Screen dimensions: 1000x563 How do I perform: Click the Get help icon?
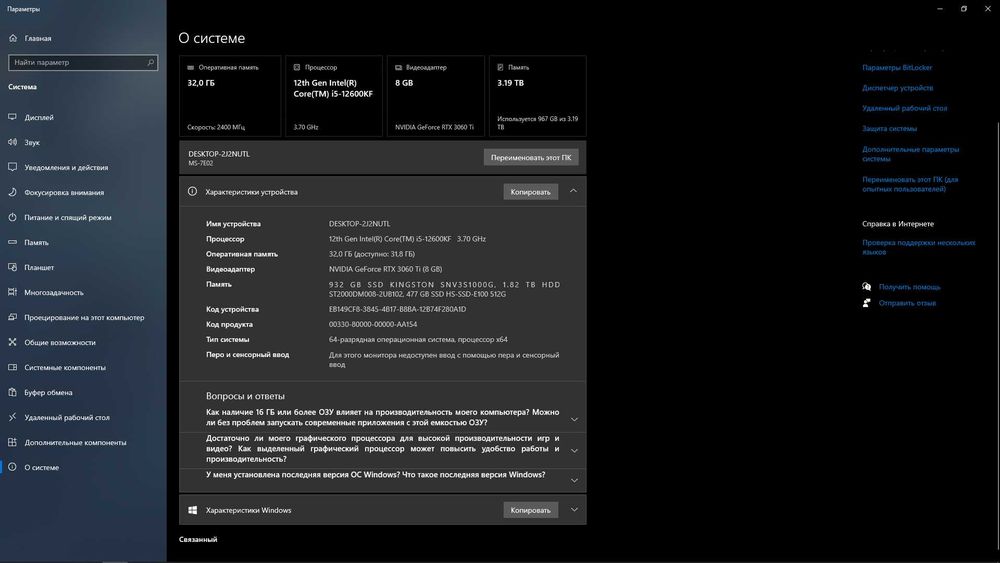click(x=866, y=287)
